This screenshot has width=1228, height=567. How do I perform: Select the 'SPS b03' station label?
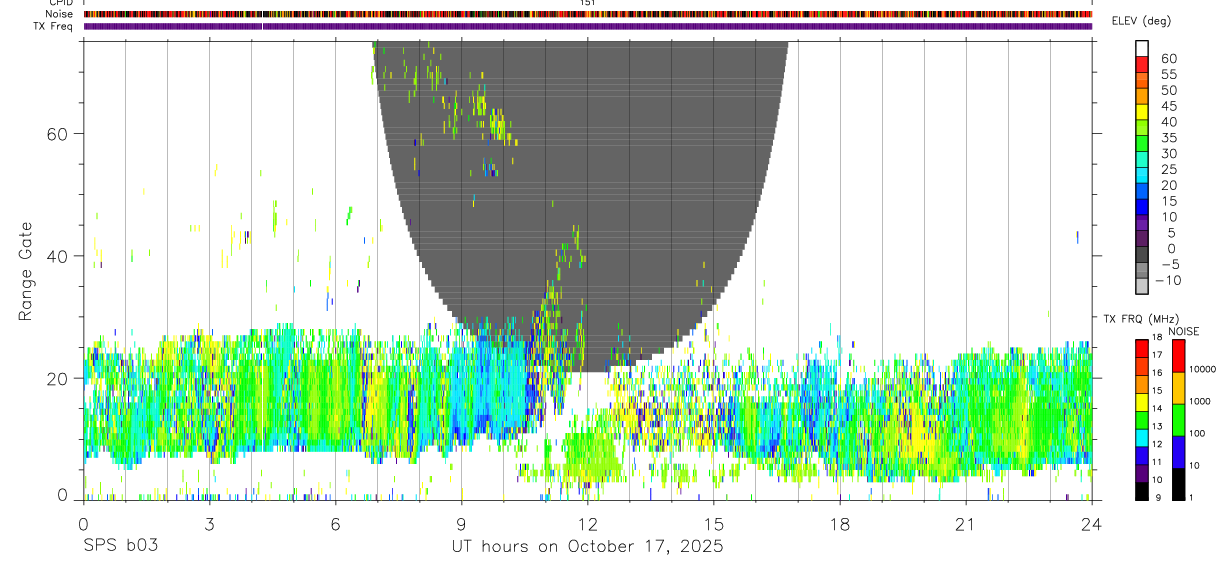pos(120,546)
